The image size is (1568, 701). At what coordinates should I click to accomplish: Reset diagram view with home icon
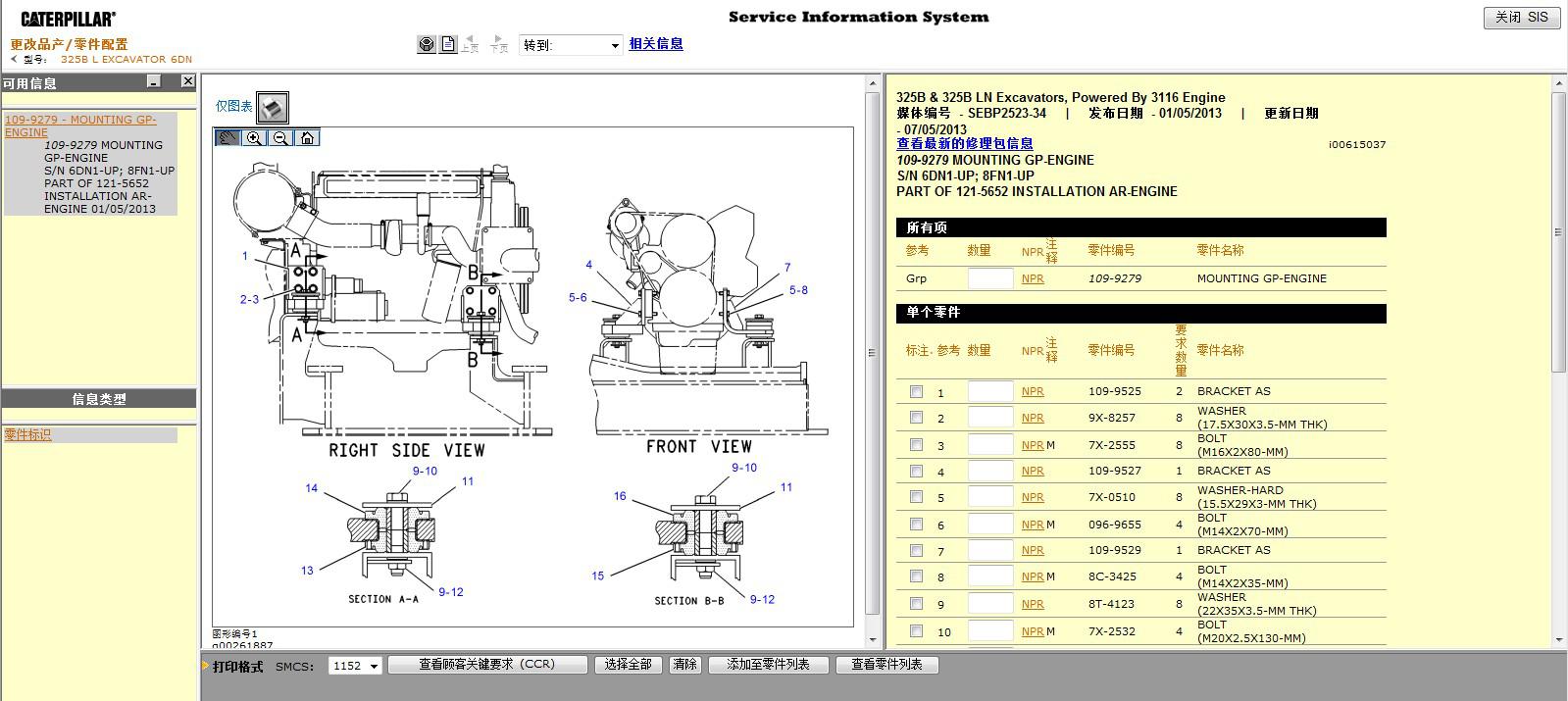click(x=307, y=138)
